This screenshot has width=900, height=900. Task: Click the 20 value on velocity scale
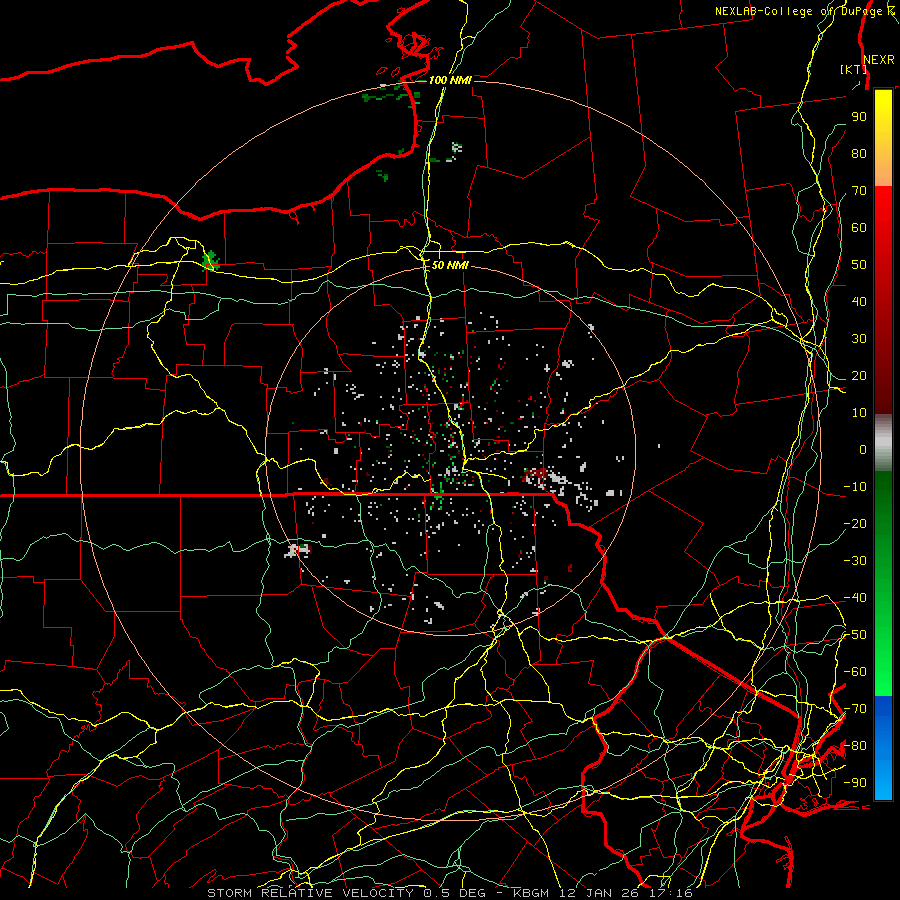pyautogui.click(x=859, y=375)
